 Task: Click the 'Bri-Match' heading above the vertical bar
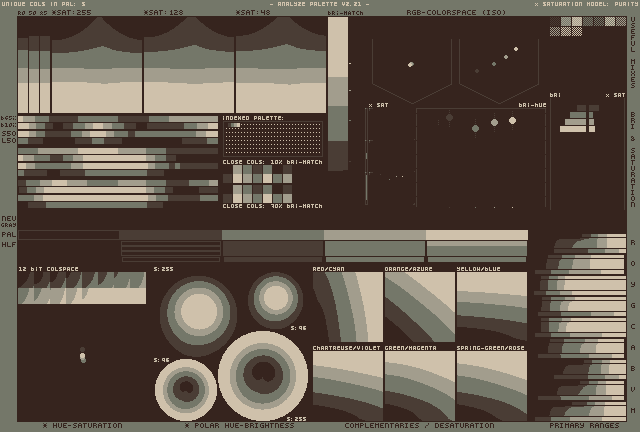(x=345, y=13)
